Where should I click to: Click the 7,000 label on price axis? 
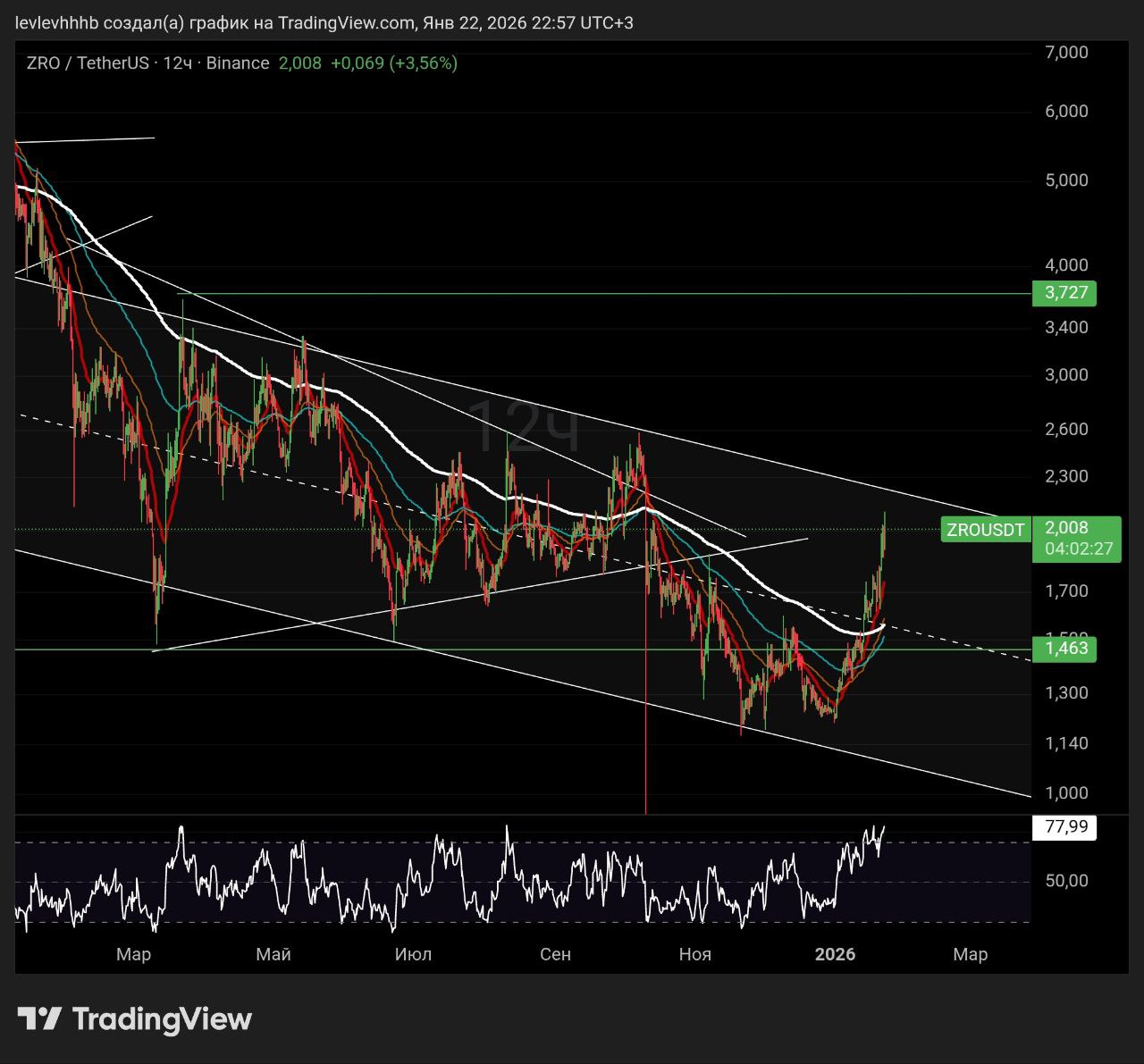(1066, 53)
